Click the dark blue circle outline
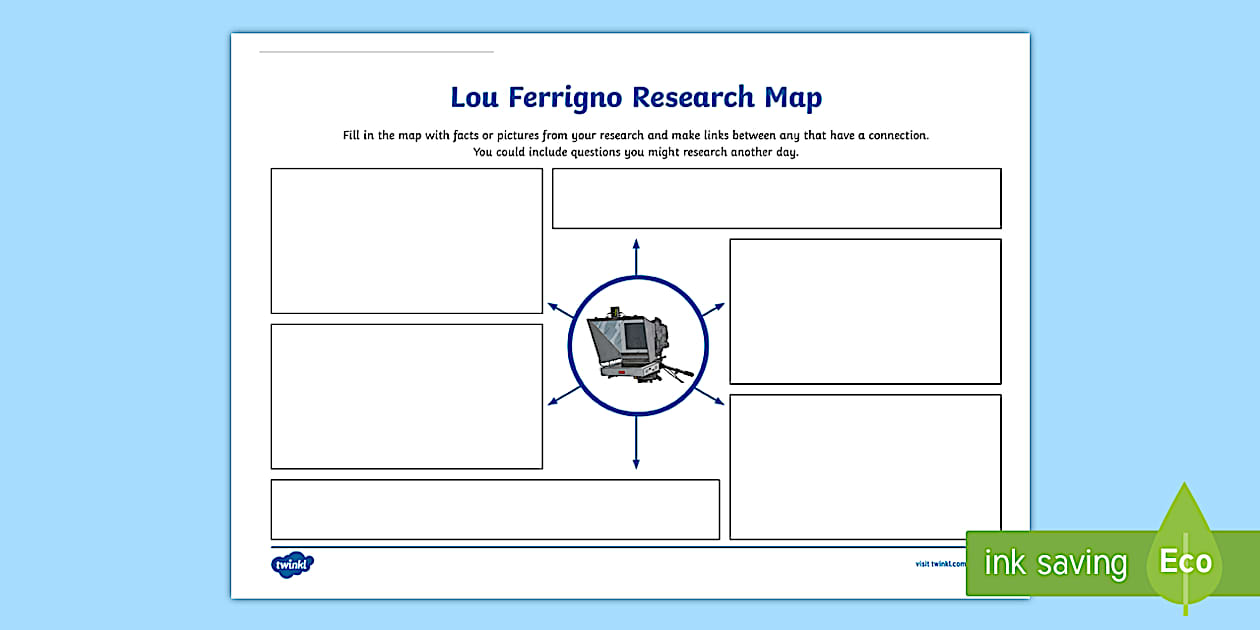1260x630 pixels. click(636, 278)
